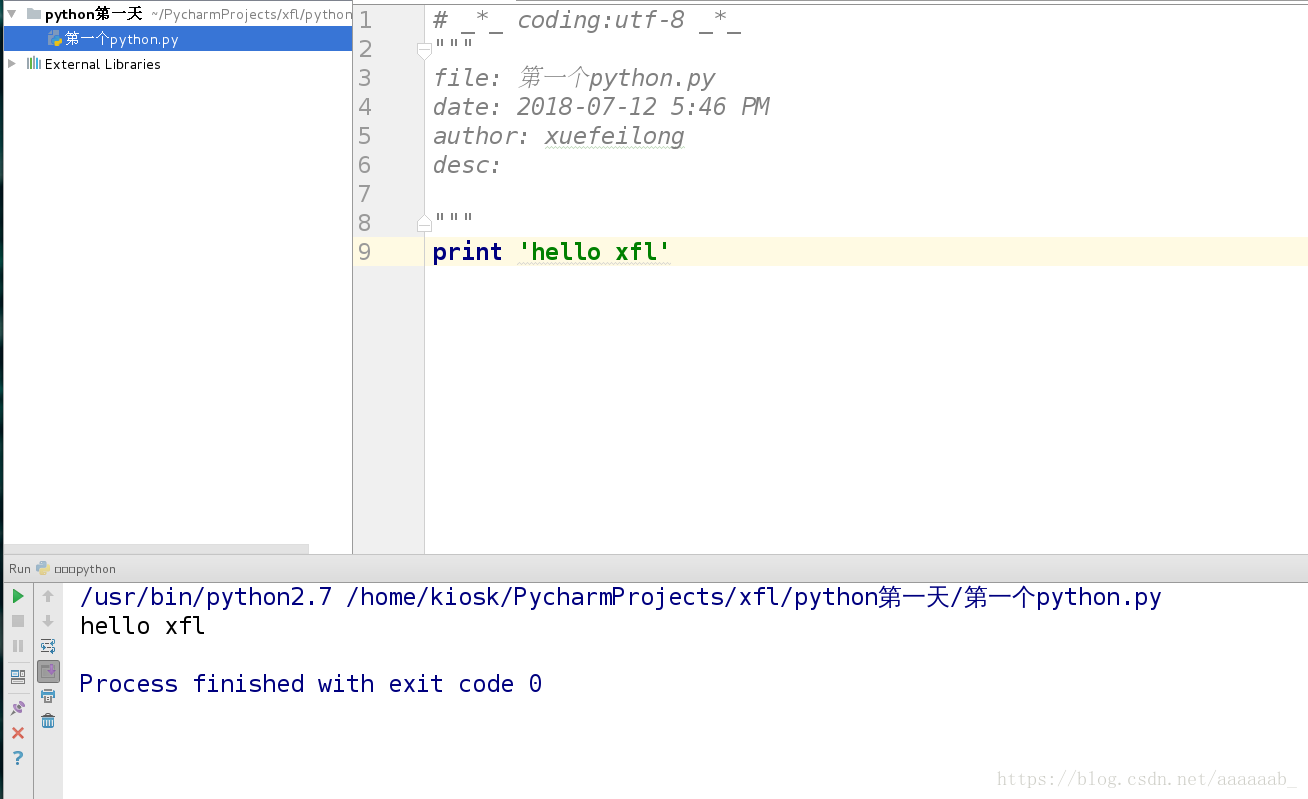The height and width of the screenshot is (799, 1308).
Task: Print console output with printer icon
Action: coord(48,696)
